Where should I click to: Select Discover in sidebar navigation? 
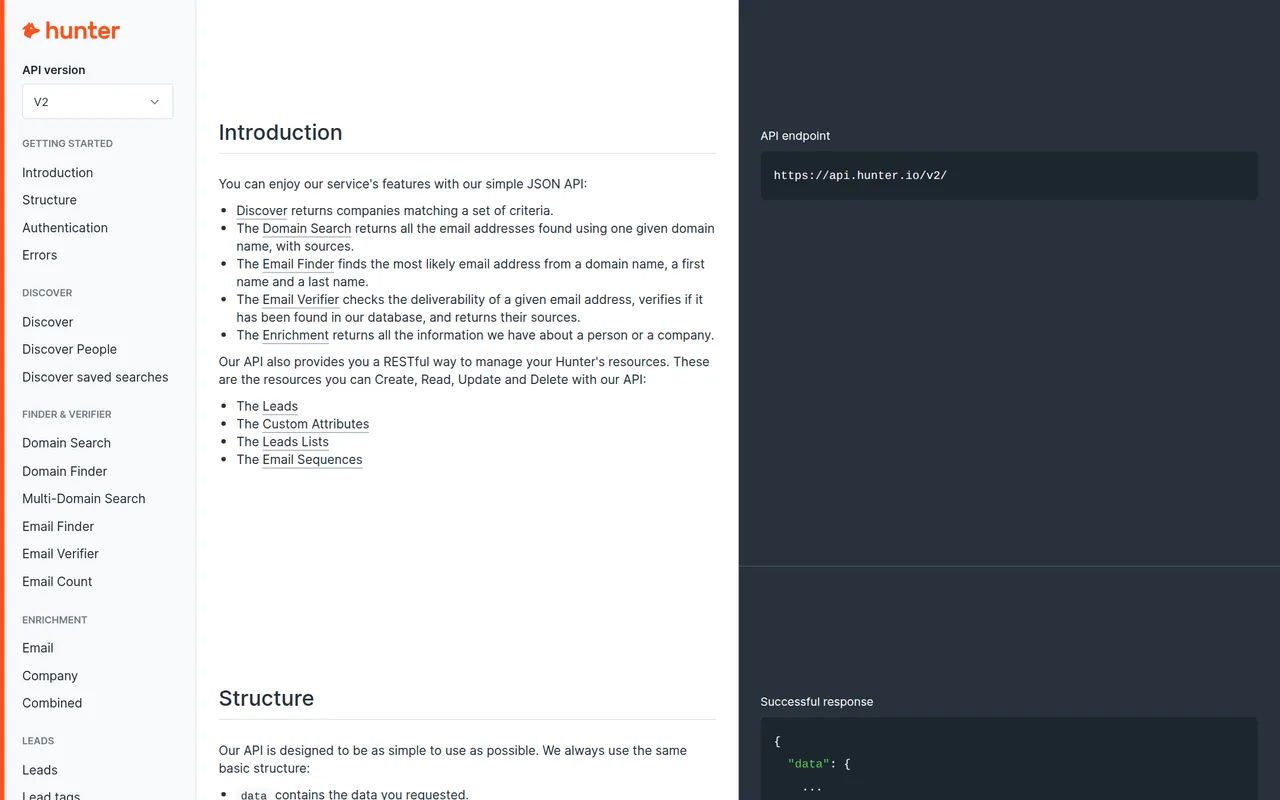(48, 322)
